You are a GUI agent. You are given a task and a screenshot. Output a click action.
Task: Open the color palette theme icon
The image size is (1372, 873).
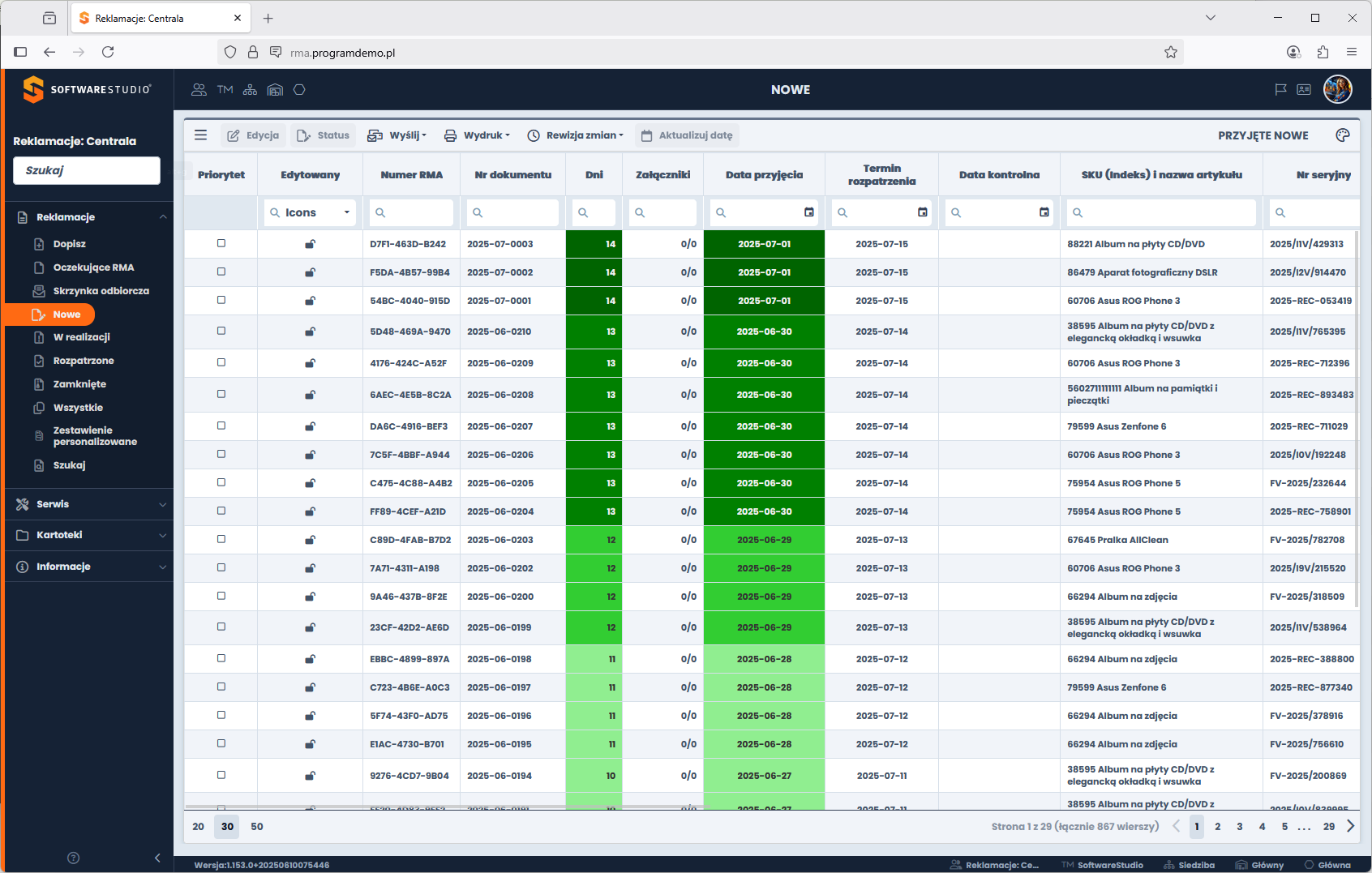click(x=1343, y=135)
